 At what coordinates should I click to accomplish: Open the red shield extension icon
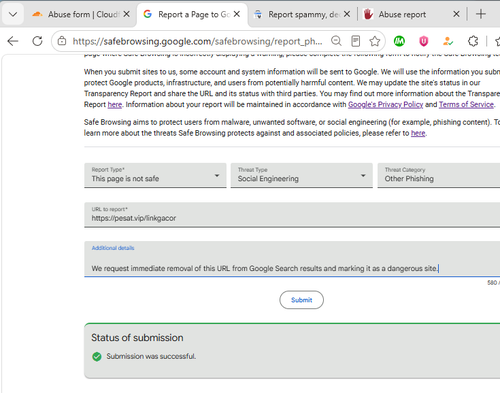click(x=424, y=41)
